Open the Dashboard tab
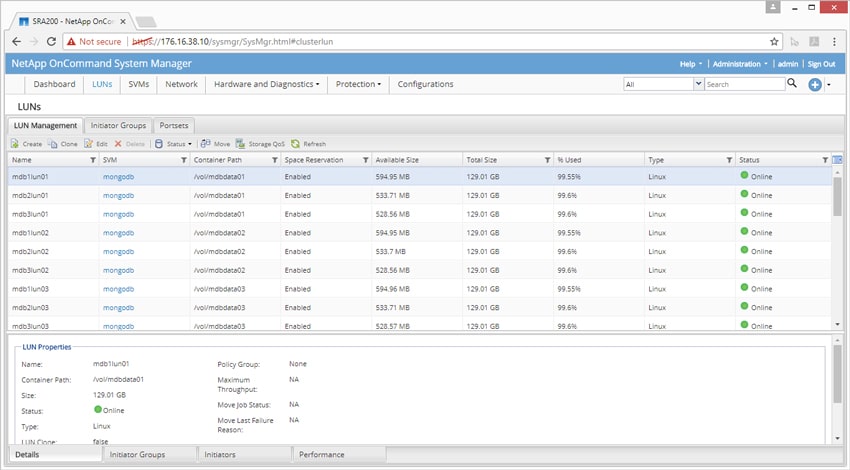 point(54,84)
